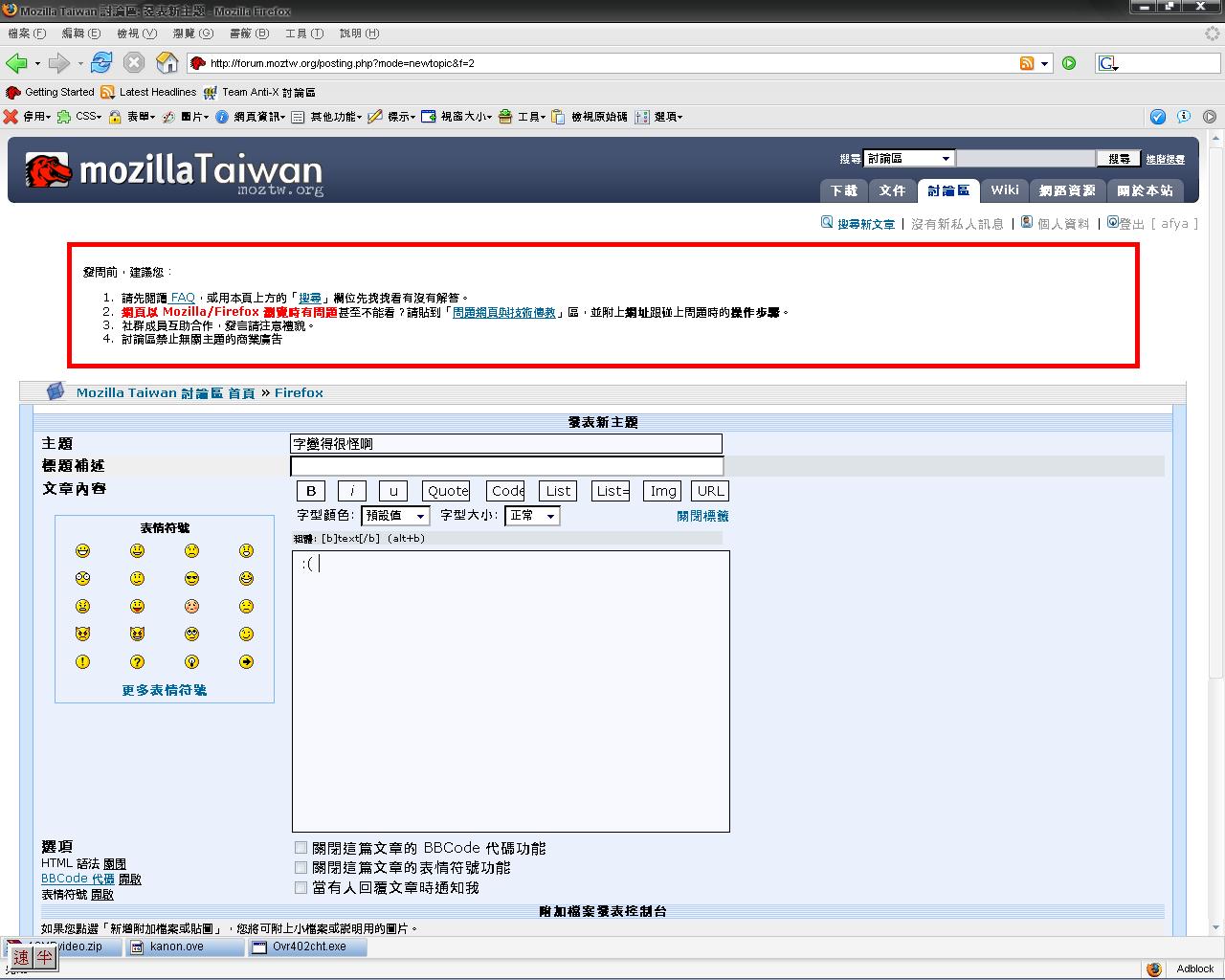This screenshot has height=980, width=1225.
Task: Click the B bold BBCode button
Action: 310,491
